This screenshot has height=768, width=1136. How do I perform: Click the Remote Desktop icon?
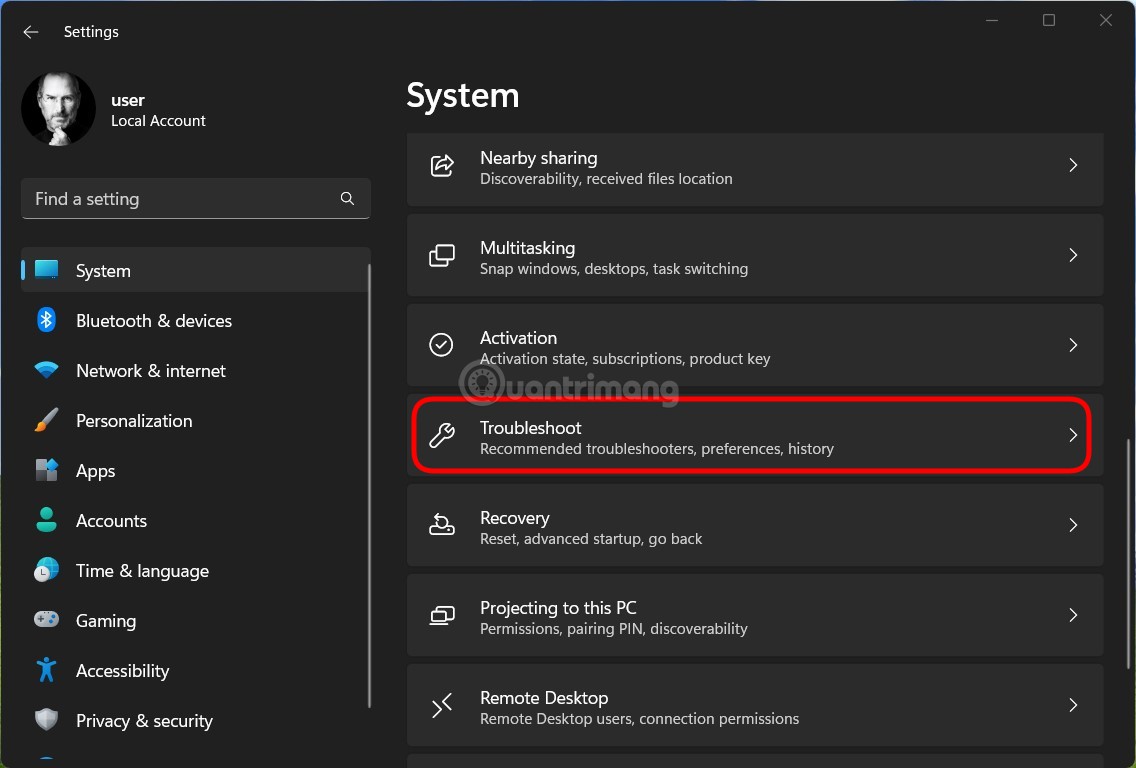(x=441, y=705)
